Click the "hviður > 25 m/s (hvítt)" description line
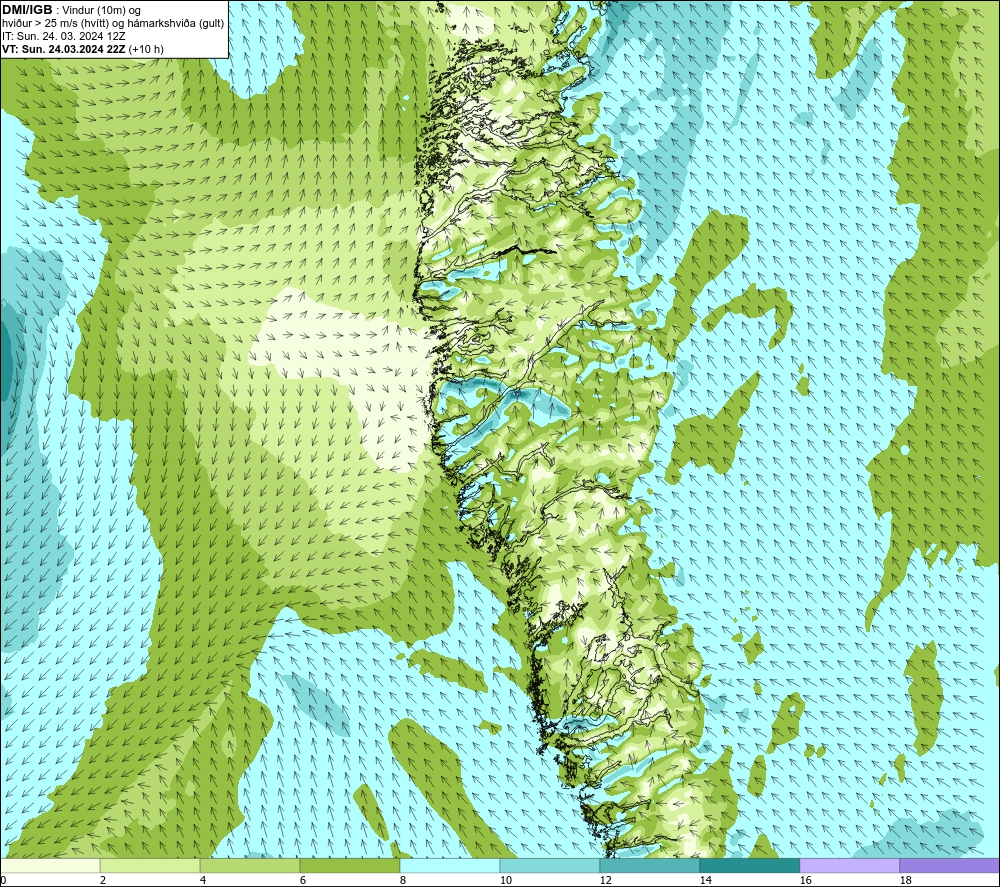The width and height of the screenshot is (1000, 887). pyautogui.click(x=112, y=23)
